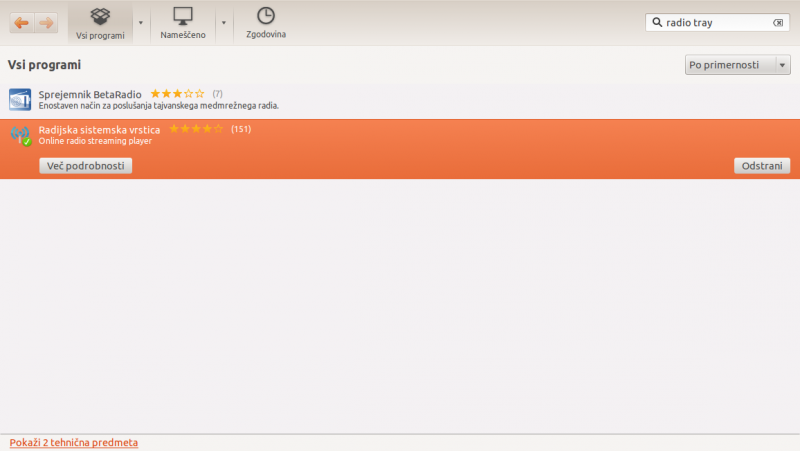Go forward with the right arrow button

click(x=46, y=22)
